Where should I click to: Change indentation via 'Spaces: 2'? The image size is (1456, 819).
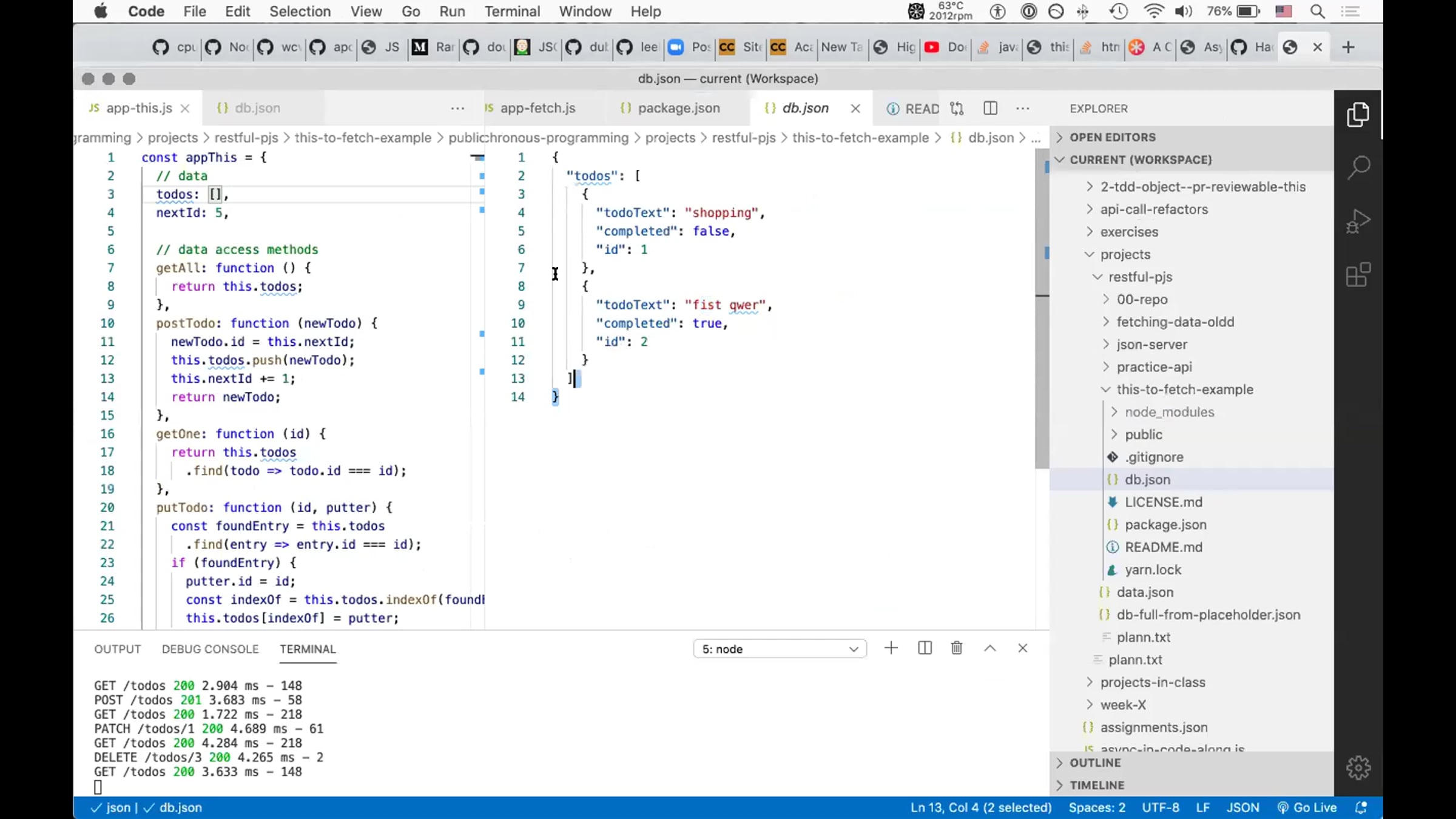tap(1097, 807)
